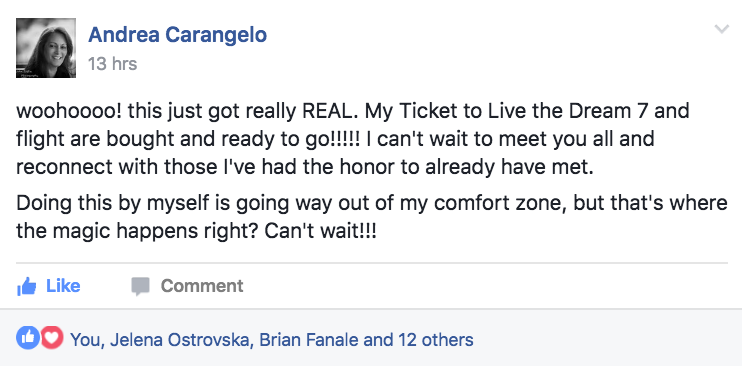This screenshot has height=366, width=742.
Task: Click the closing "Can't wait!!!" text
Action: [x=320, y=231]
